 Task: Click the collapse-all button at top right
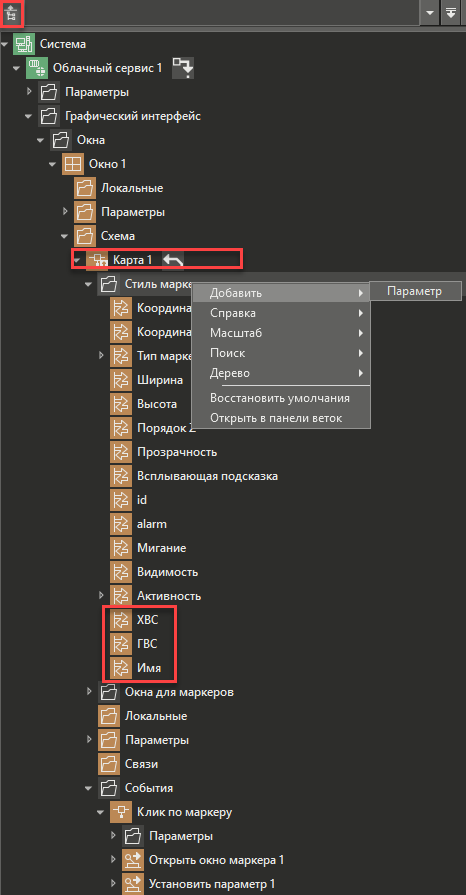click(x=451, y=14)
